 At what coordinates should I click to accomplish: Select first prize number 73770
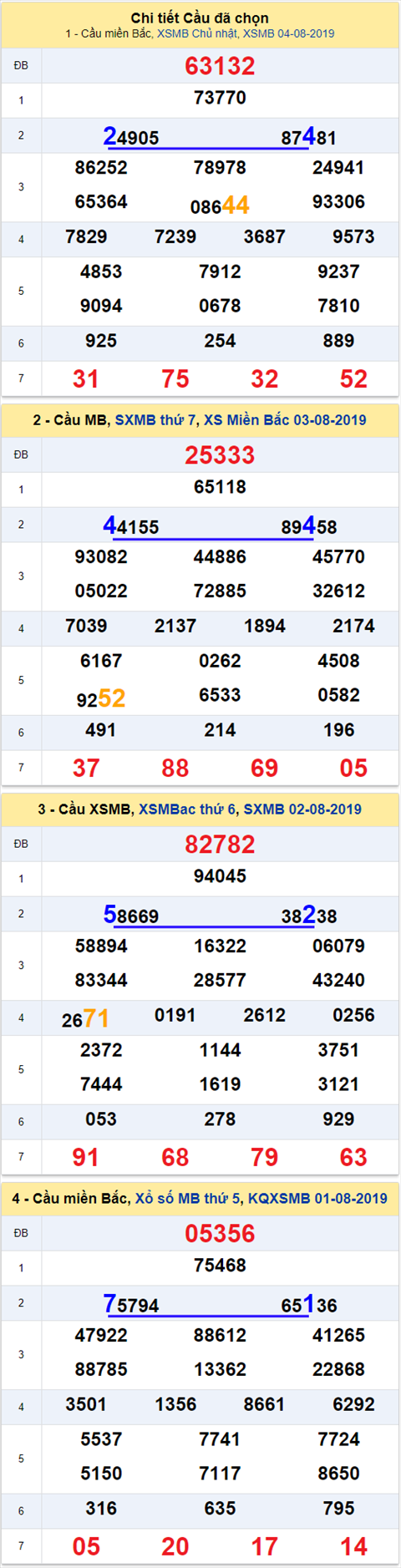click(220, 98)
